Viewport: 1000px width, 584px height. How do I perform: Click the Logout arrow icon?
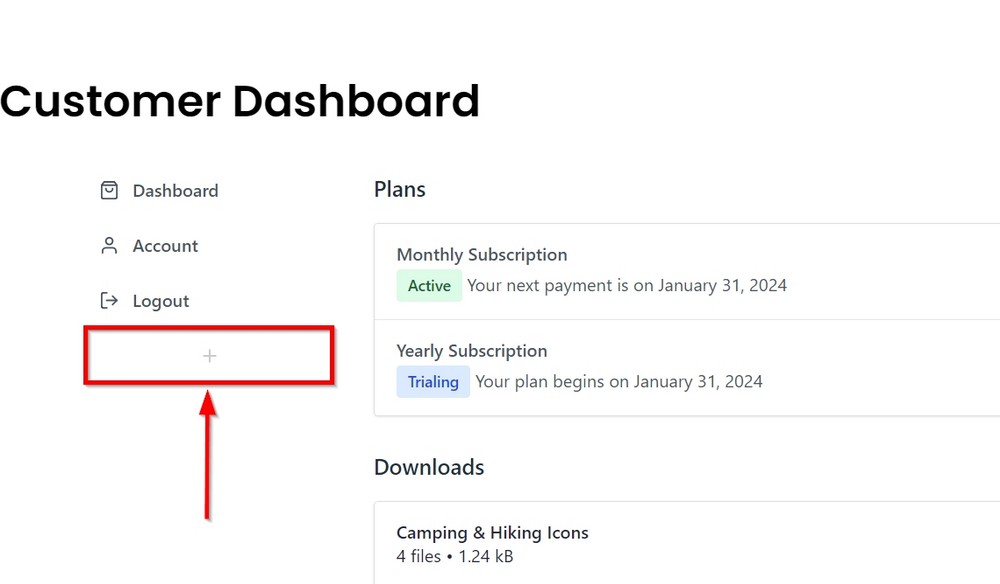pyautogui.click(x=108, y=300)
